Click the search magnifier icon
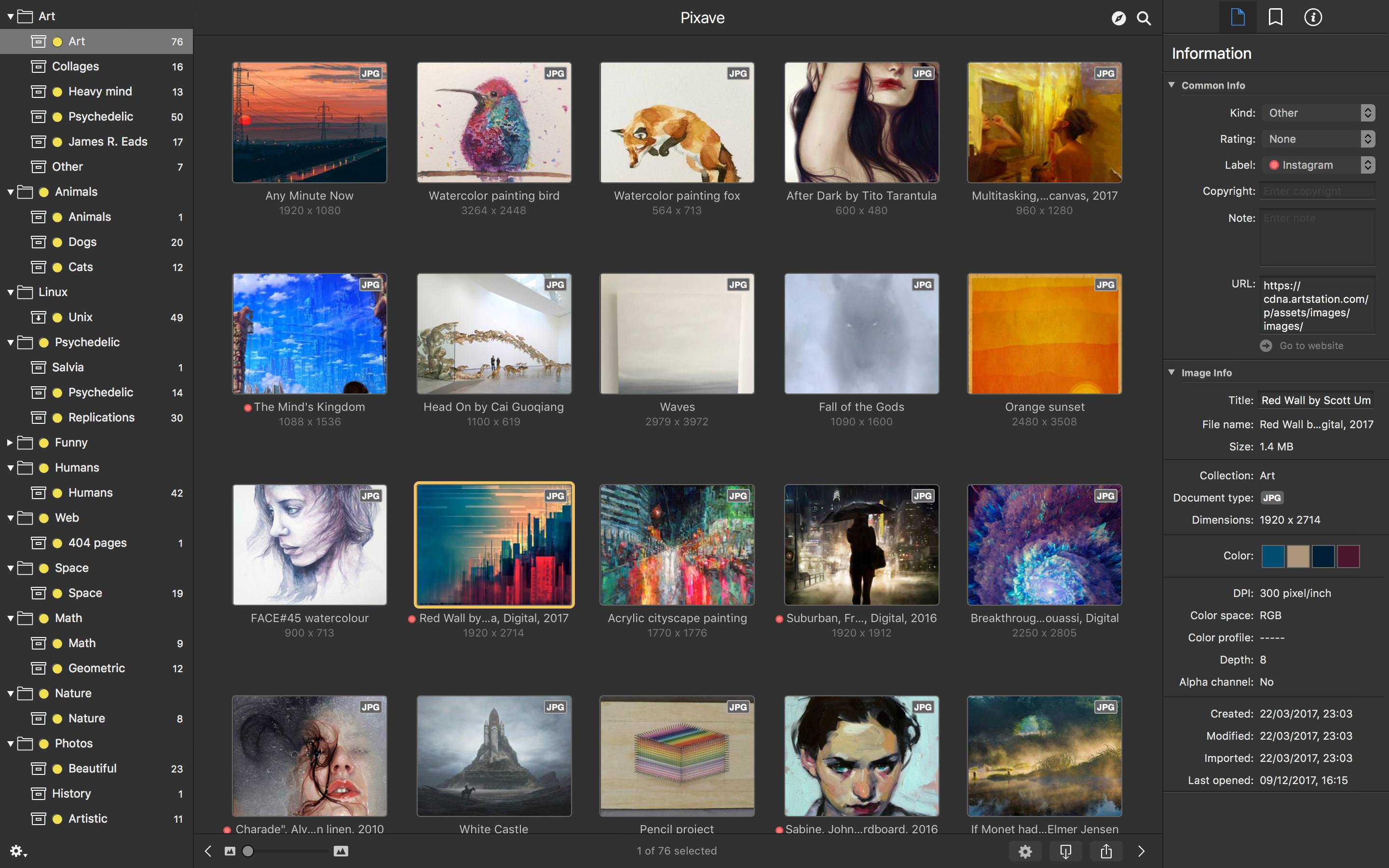Screen dimensions: 1389x868 pyautogui.click(x=1144, y=18)
